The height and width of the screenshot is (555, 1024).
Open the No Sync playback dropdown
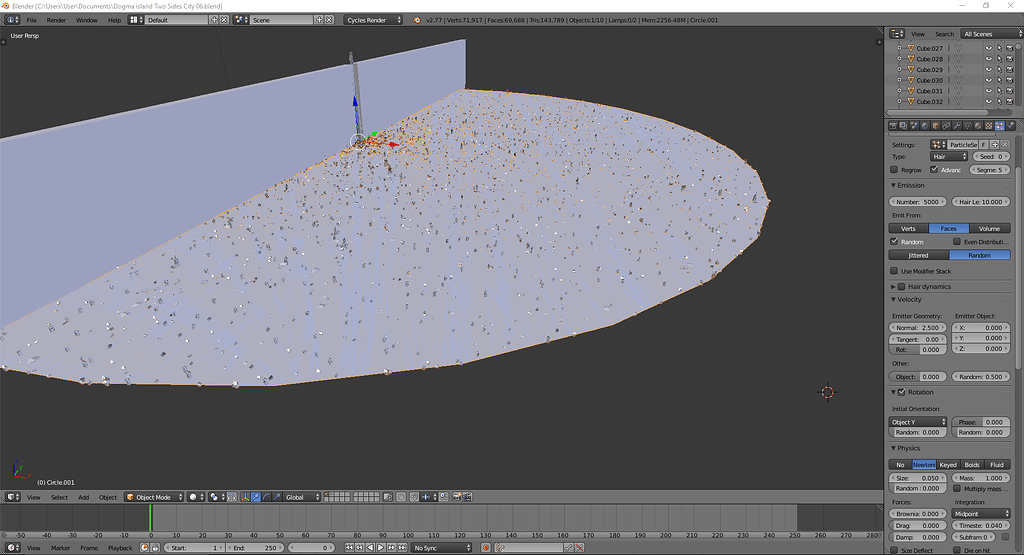coord(441,548)
